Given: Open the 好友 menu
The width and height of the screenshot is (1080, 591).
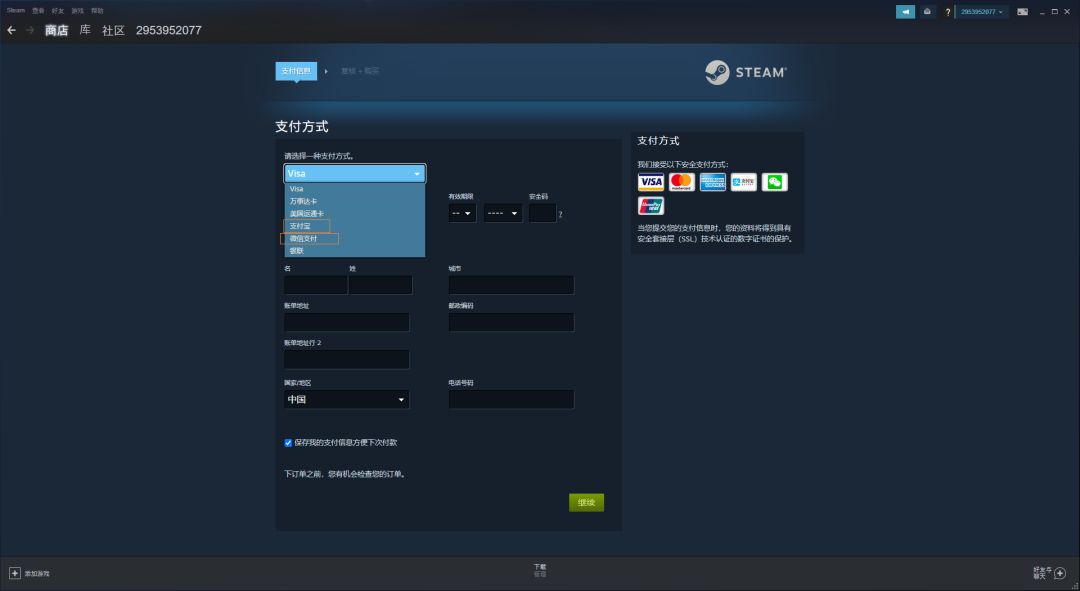Looking at the screenshot, I should coord(58,10).
